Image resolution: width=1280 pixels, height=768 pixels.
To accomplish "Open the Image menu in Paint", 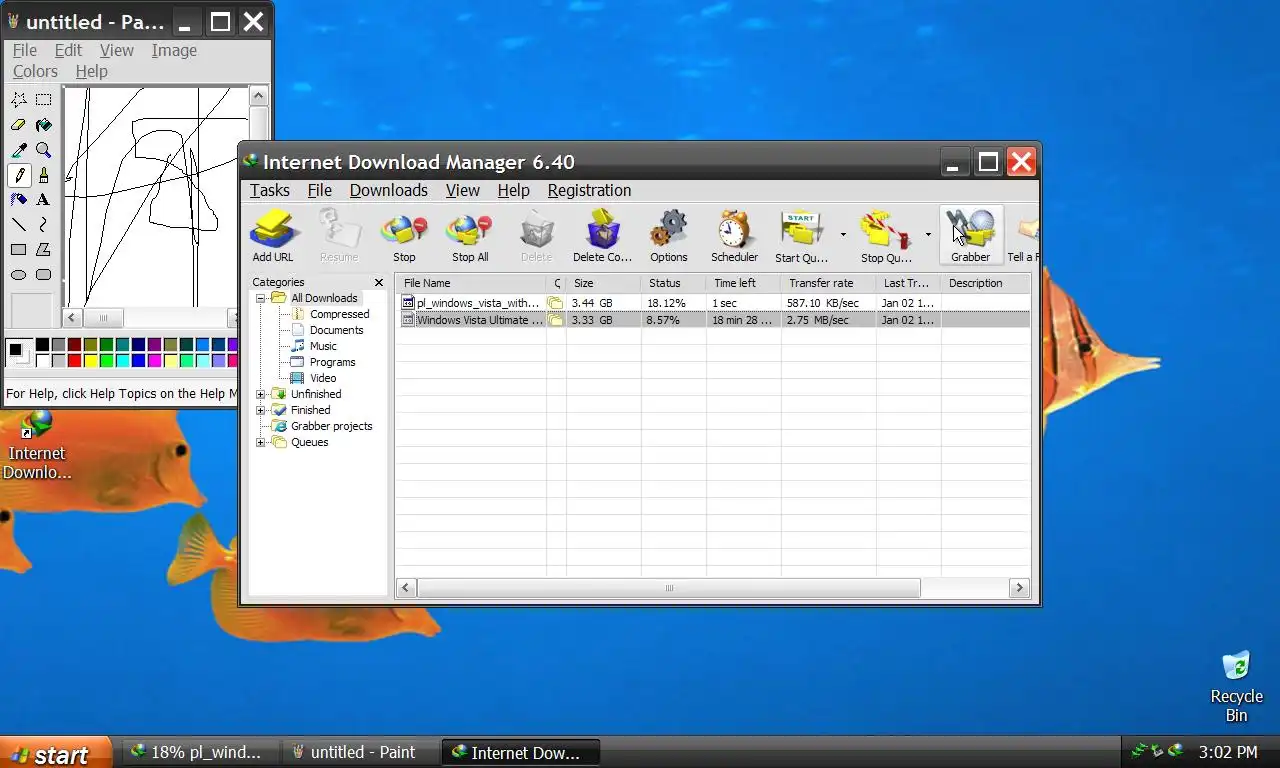I will click(x=174, y=50).
